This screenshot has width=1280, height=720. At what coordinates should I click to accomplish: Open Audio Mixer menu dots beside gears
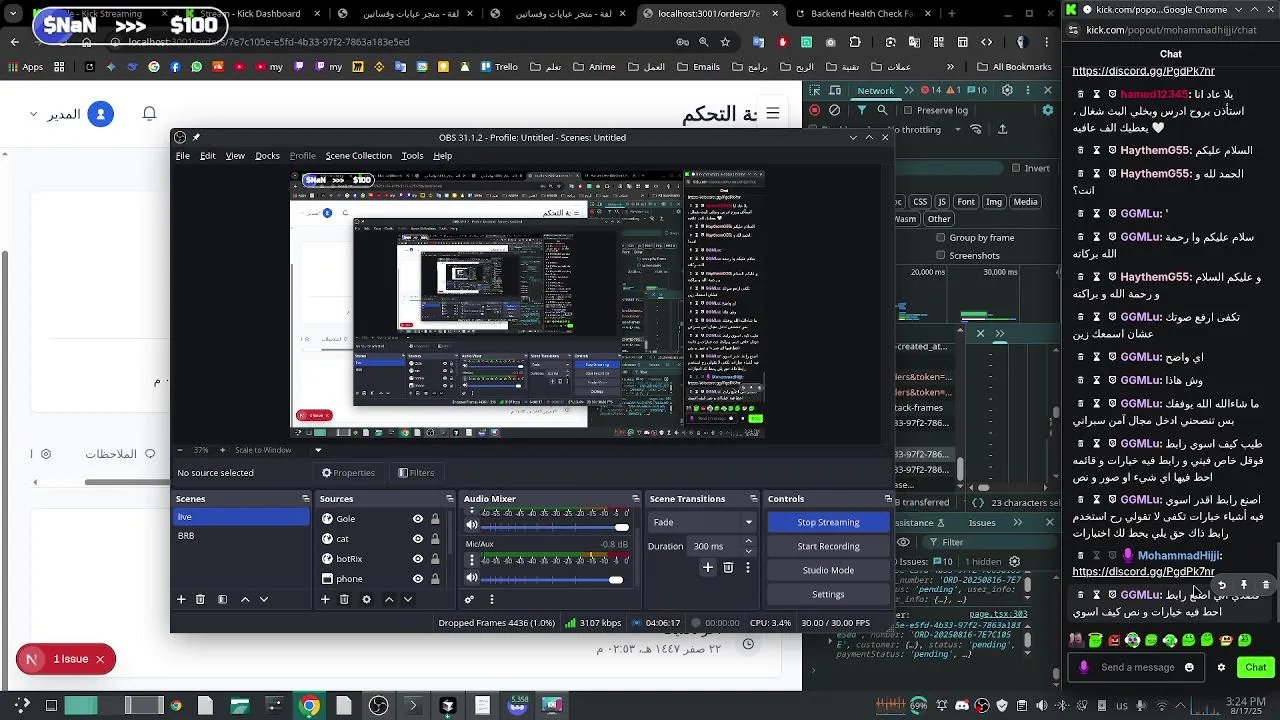tap(491, 599)
